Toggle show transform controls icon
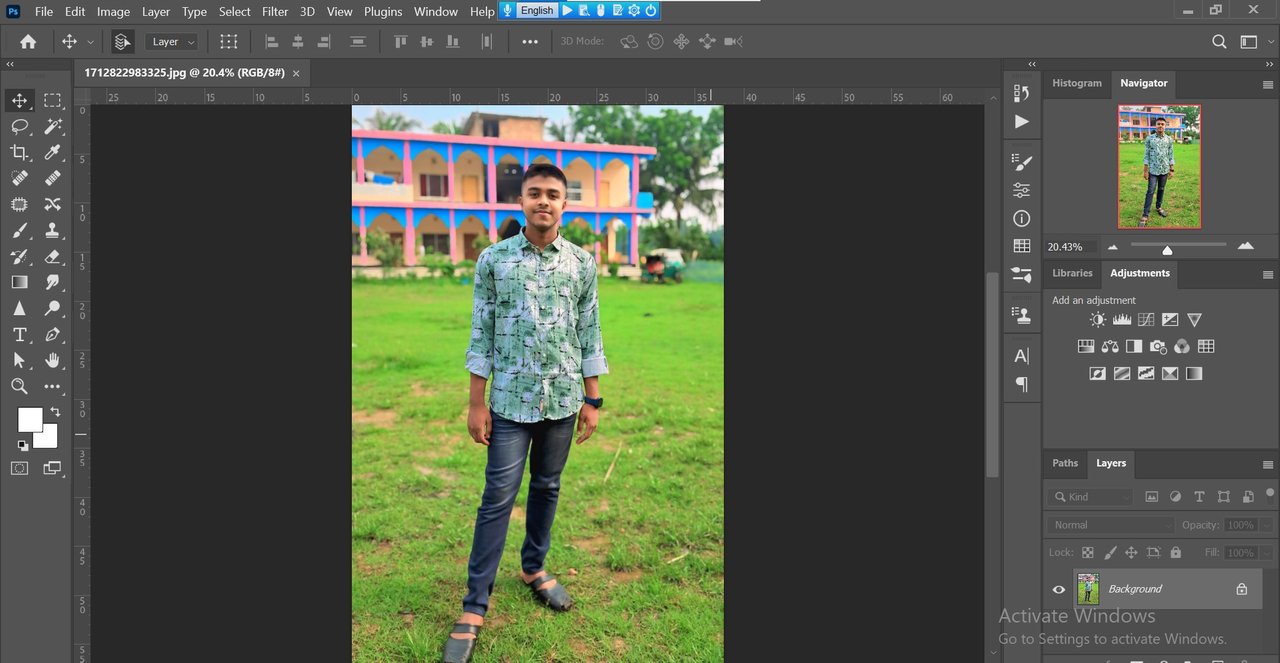The image size is (1280, 663). point(229,42)
